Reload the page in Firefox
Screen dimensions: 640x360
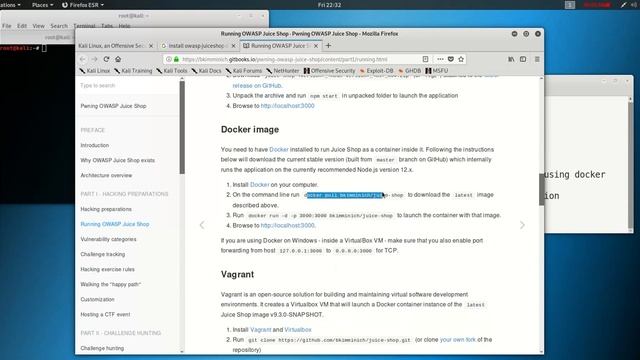[x=106, y=59]
